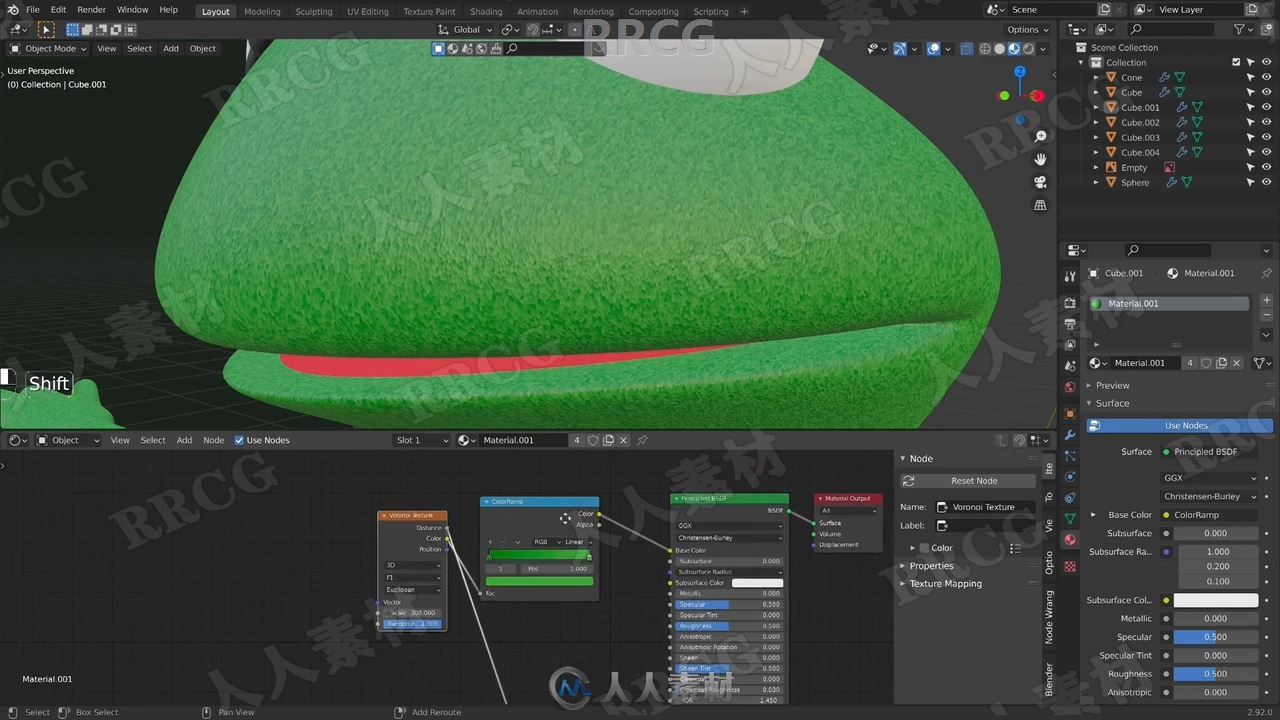Open the Particles properties tab
This screenshot has width=1280, height=720.
[x=1070, y=456]
